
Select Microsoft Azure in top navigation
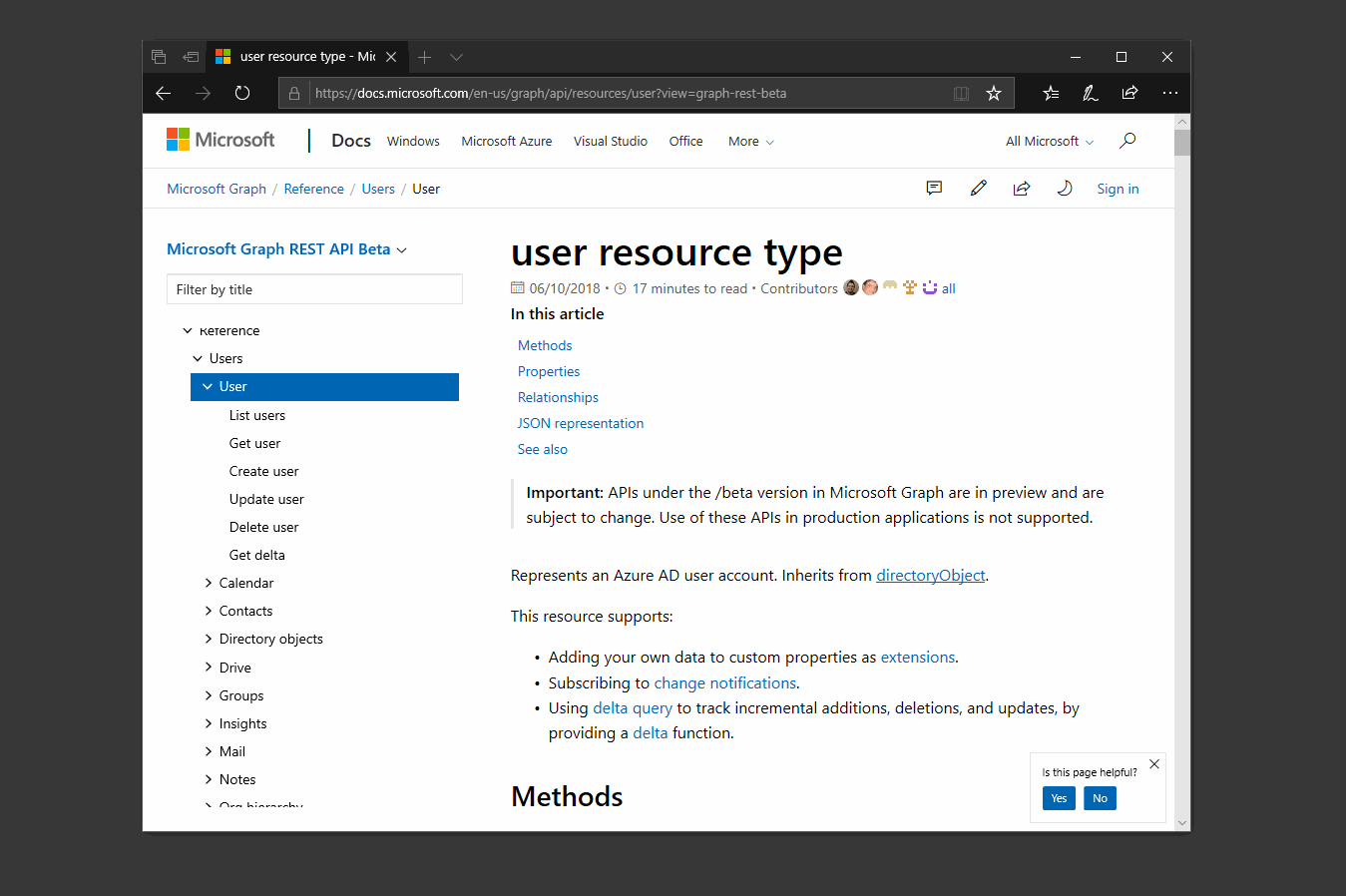pos(506,141)
